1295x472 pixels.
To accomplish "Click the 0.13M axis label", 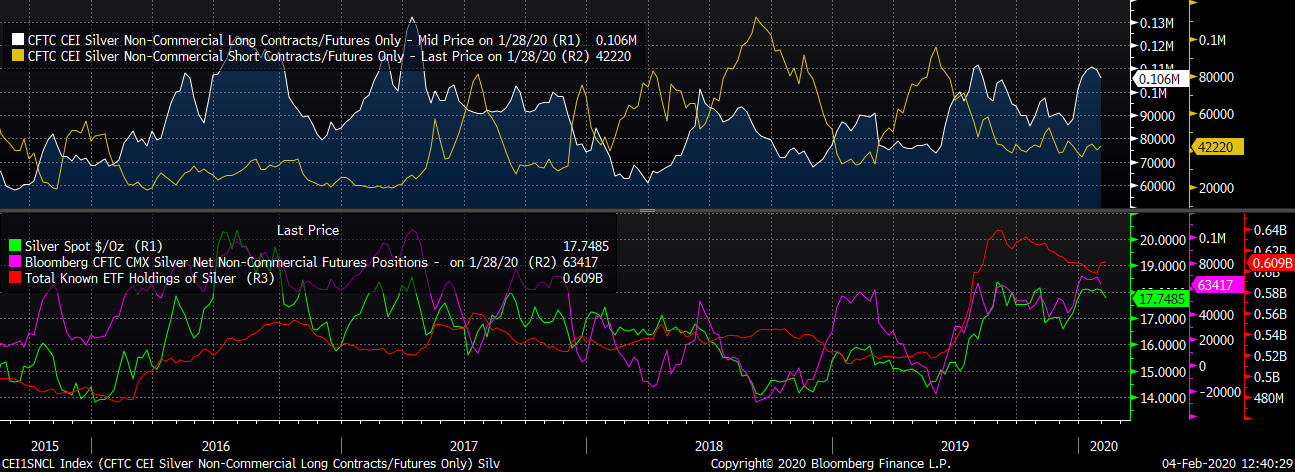I will tap(1156, 23).
